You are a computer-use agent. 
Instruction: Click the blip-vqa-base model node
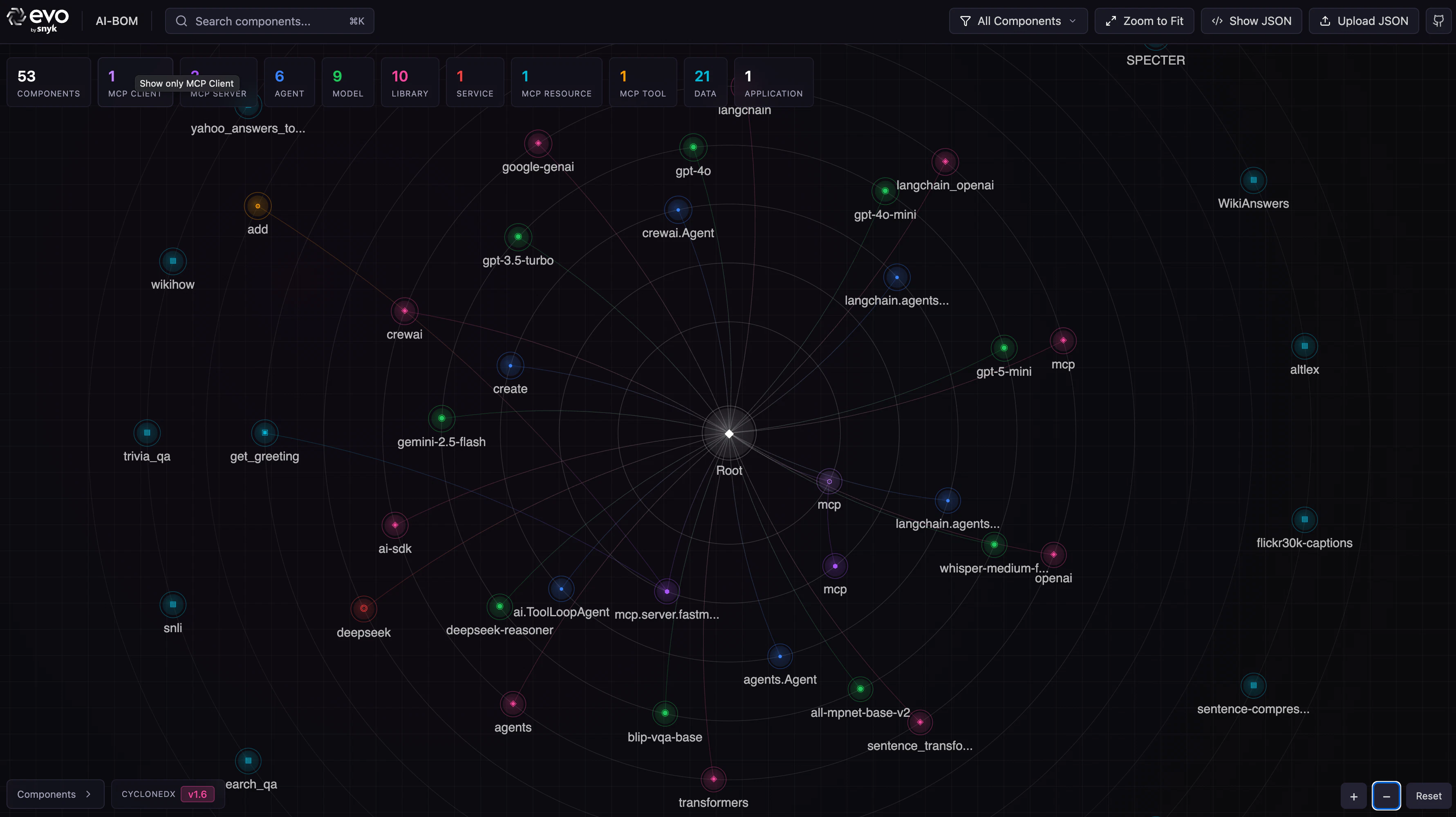665,714
